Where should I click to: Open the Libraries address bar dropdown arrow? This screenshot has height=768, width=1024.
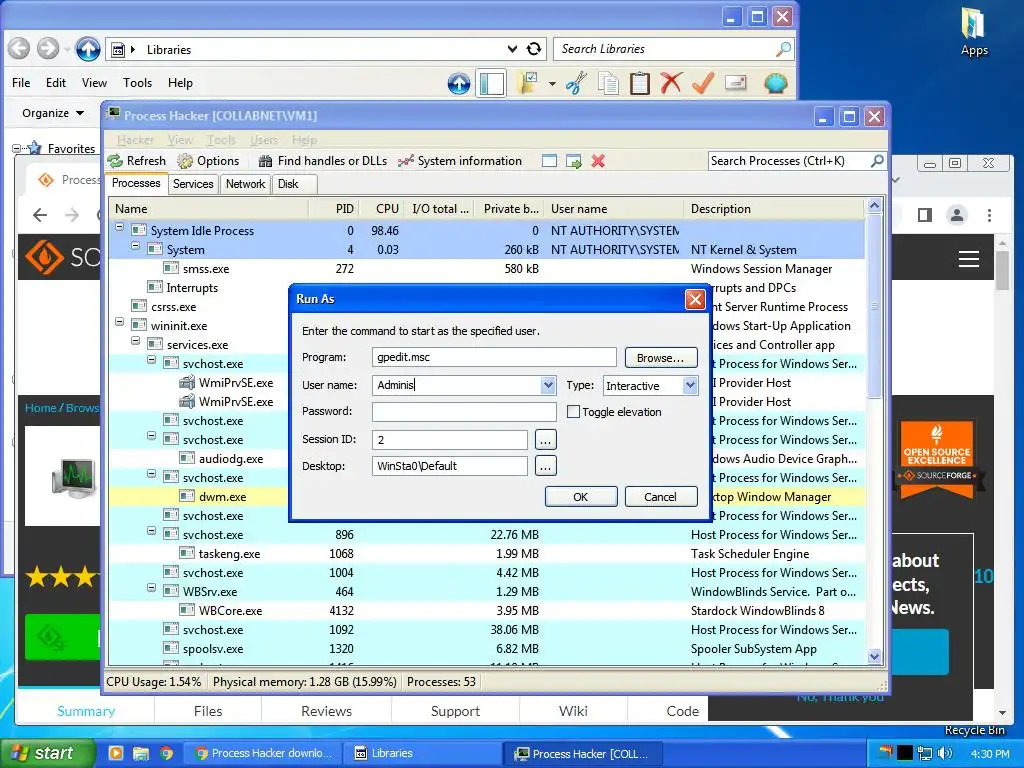(x=513, y=49)
